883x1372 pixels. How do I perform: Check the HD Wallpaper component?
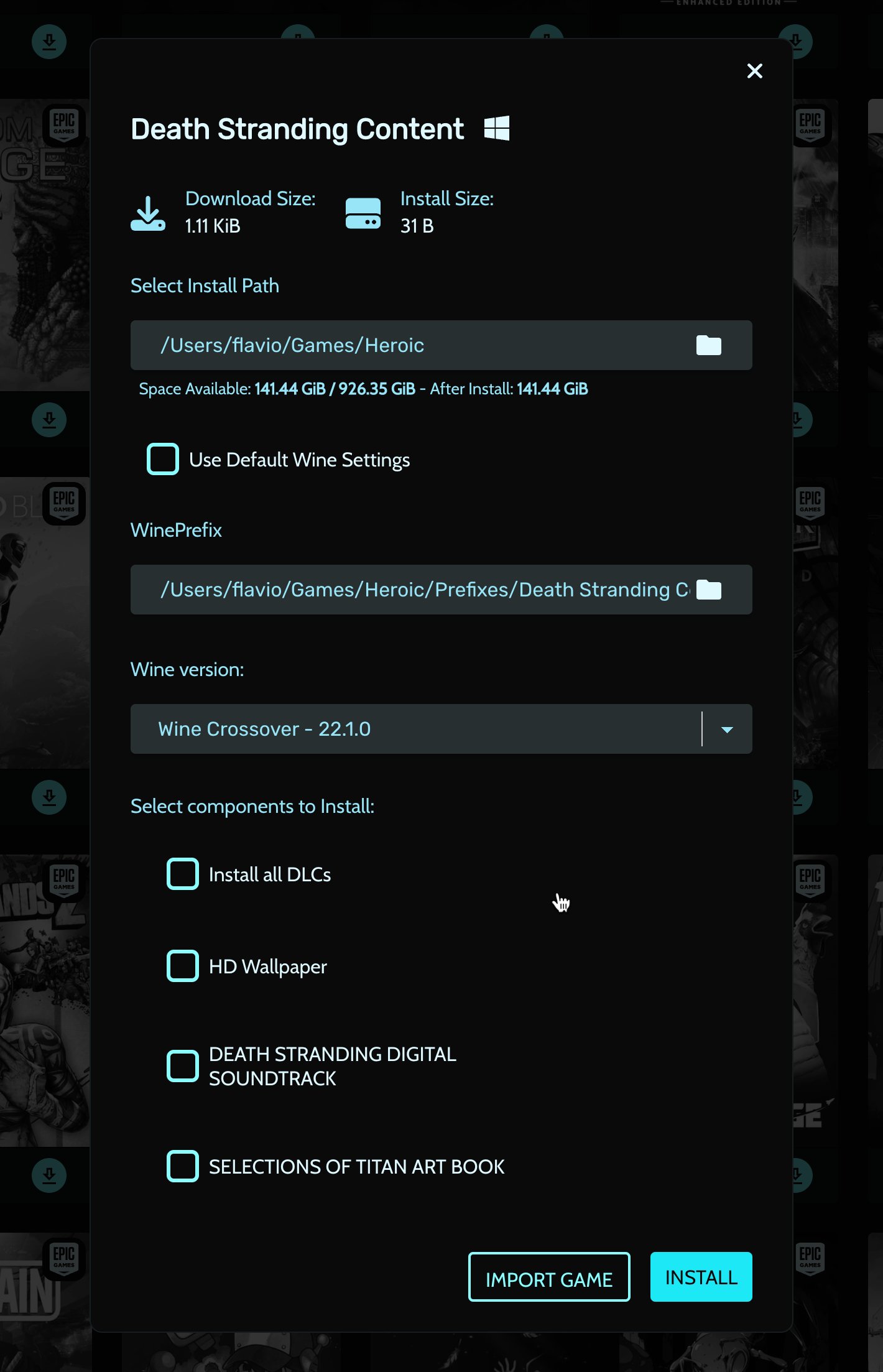coord(183,966)
